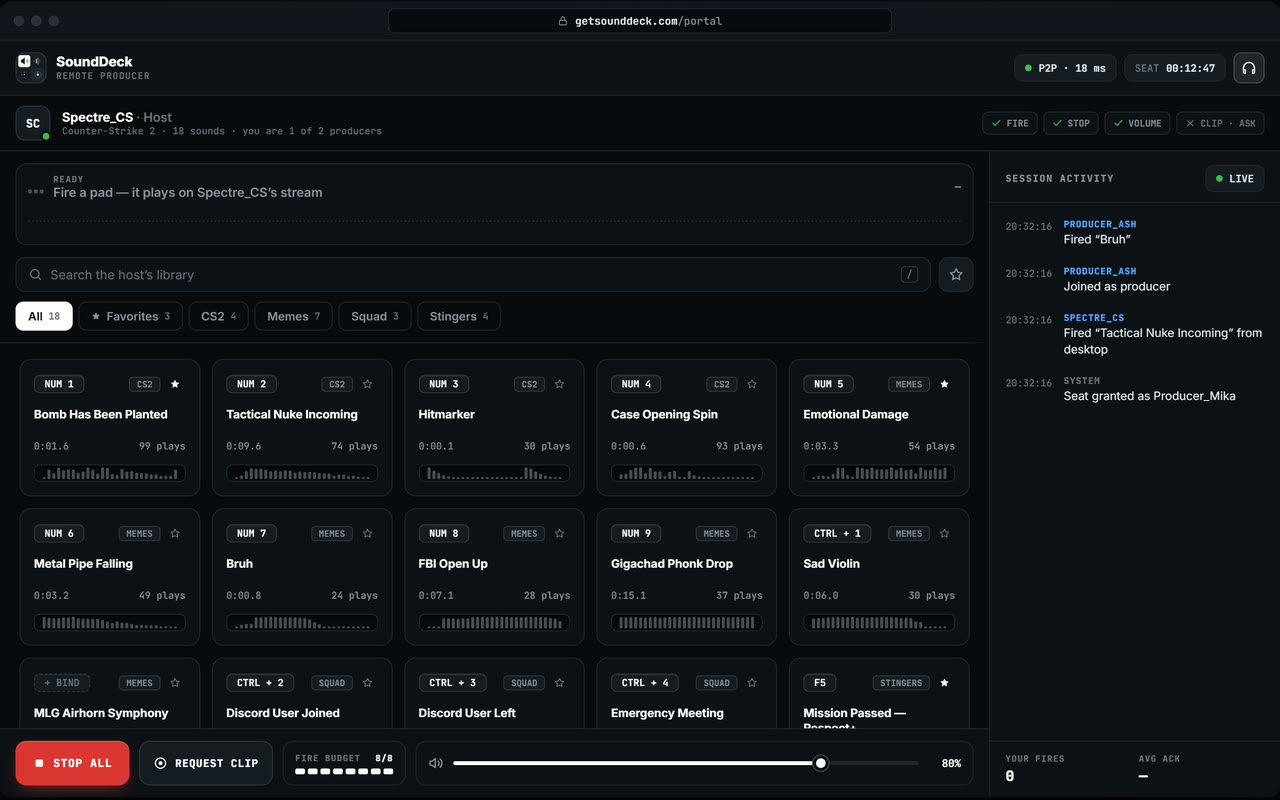Show the Stingers filter tab
1280x800 pixels.
point(459,316)
